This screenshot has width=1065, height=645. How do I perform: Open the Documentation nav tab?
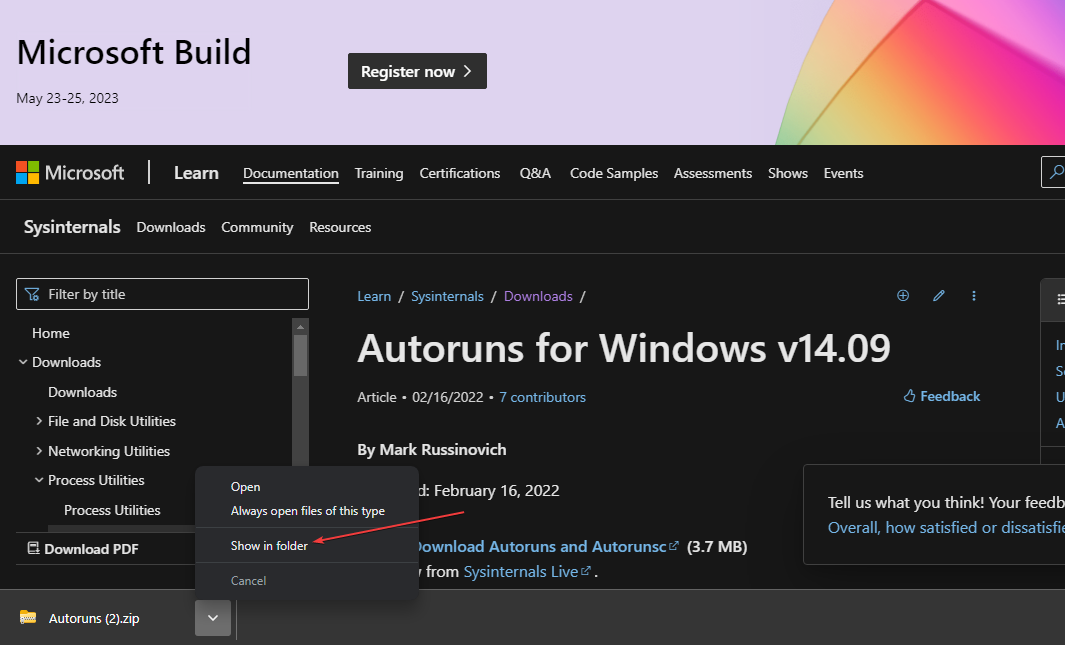click(x=291, y=173)
